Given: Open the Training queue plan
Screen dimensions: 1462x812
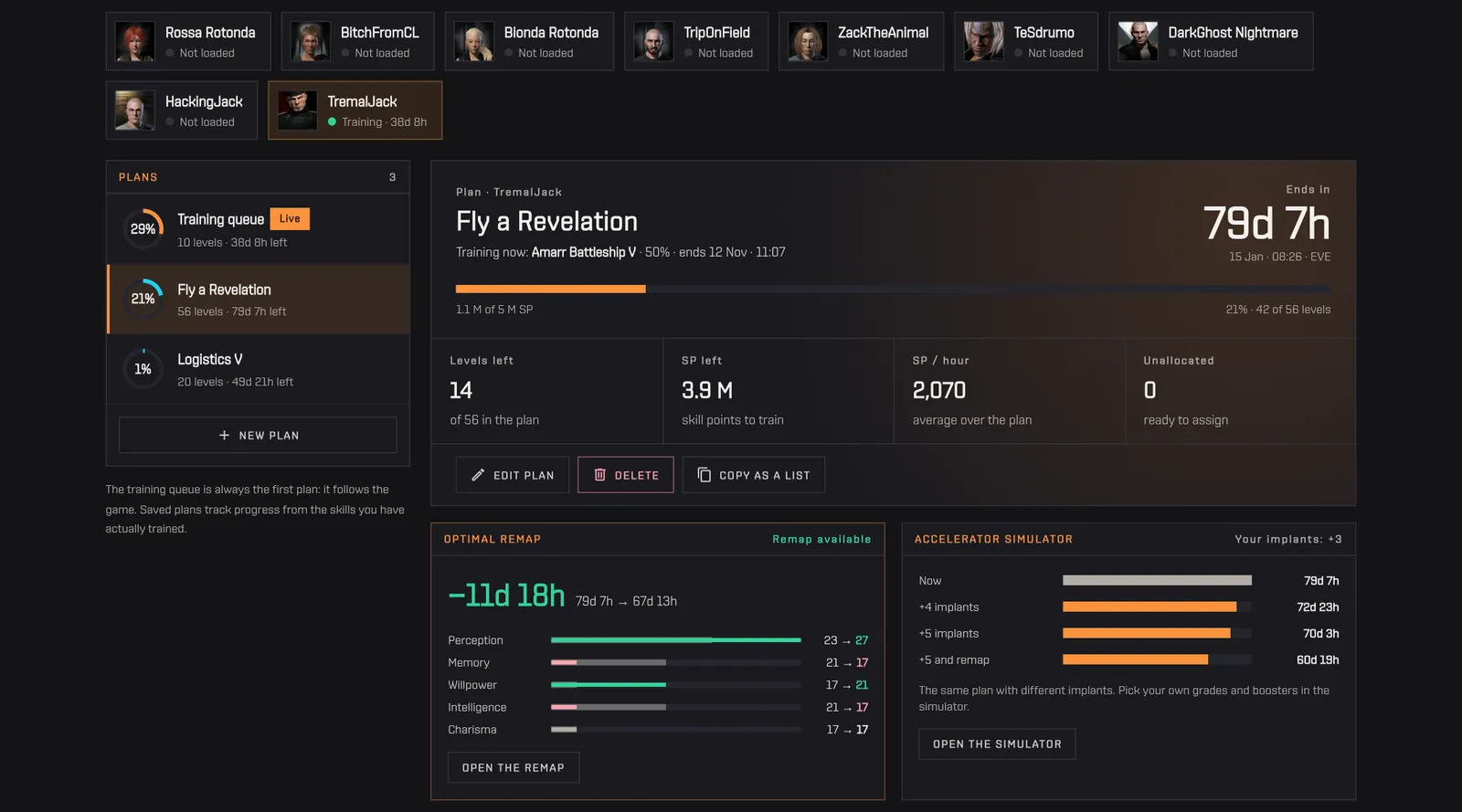Looking at the screenshot, I should 259,229.
